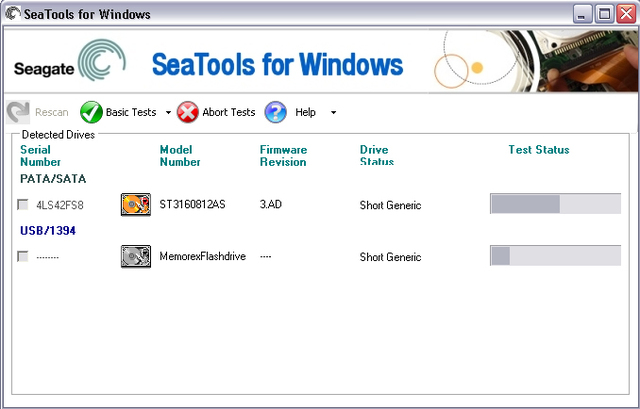Click the Abort Tests text button
This screenshot has height=409, width=640.
click(229, 112)
